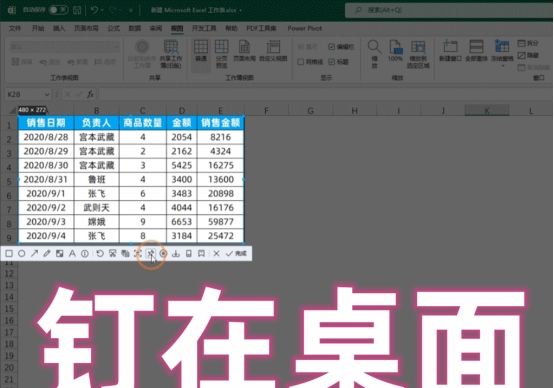Open the Undo history dropdown arrow
554x388 pixels.
pos(102,10)
